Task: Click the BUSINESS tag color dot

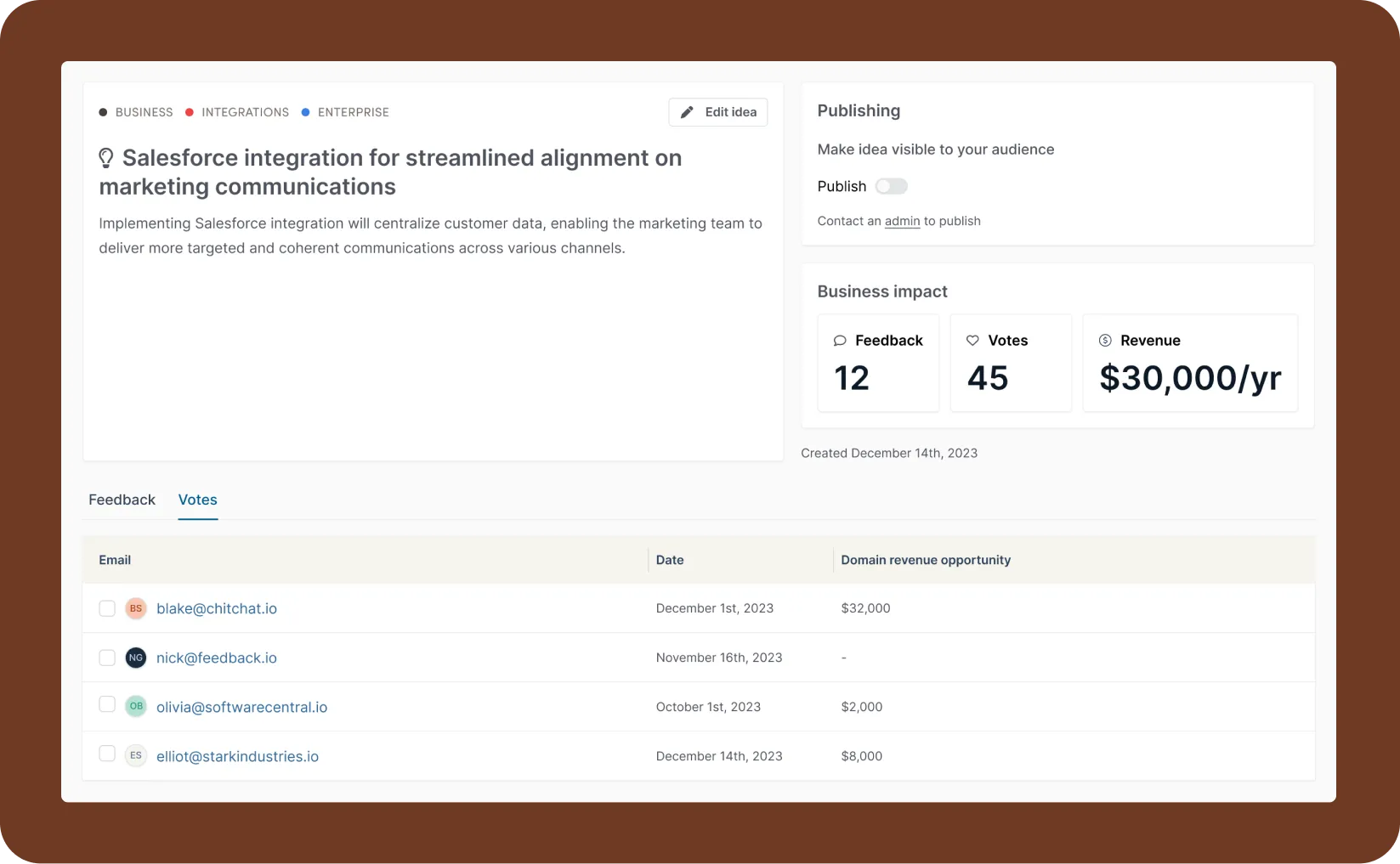Action: (104, 111)
